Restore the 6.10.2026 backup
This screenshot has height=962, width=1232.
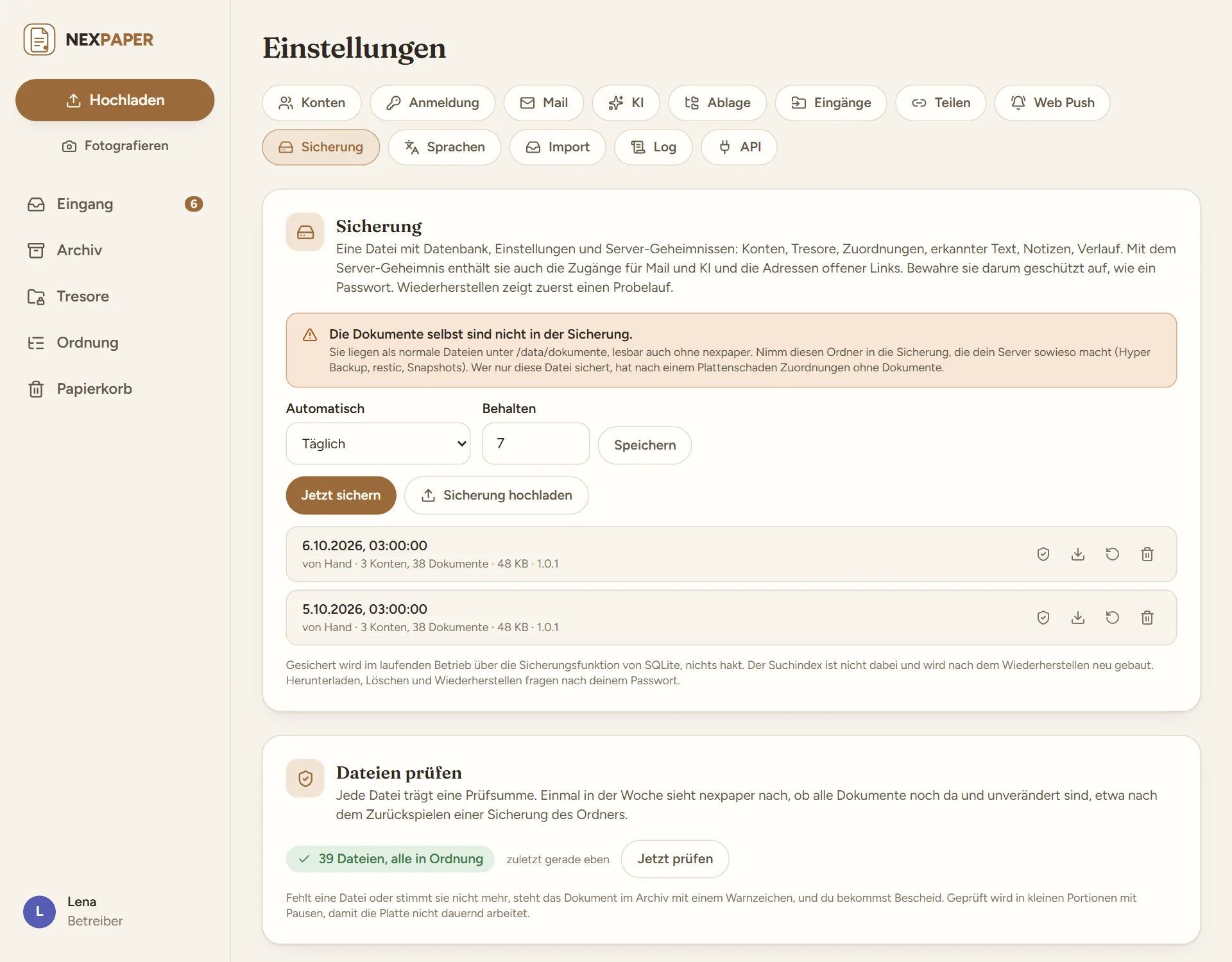pos(1113,554)
